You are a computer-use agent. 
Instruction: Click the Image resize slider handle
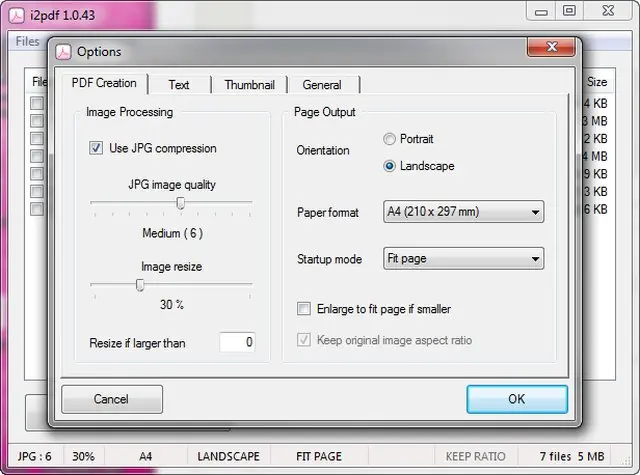140,285
